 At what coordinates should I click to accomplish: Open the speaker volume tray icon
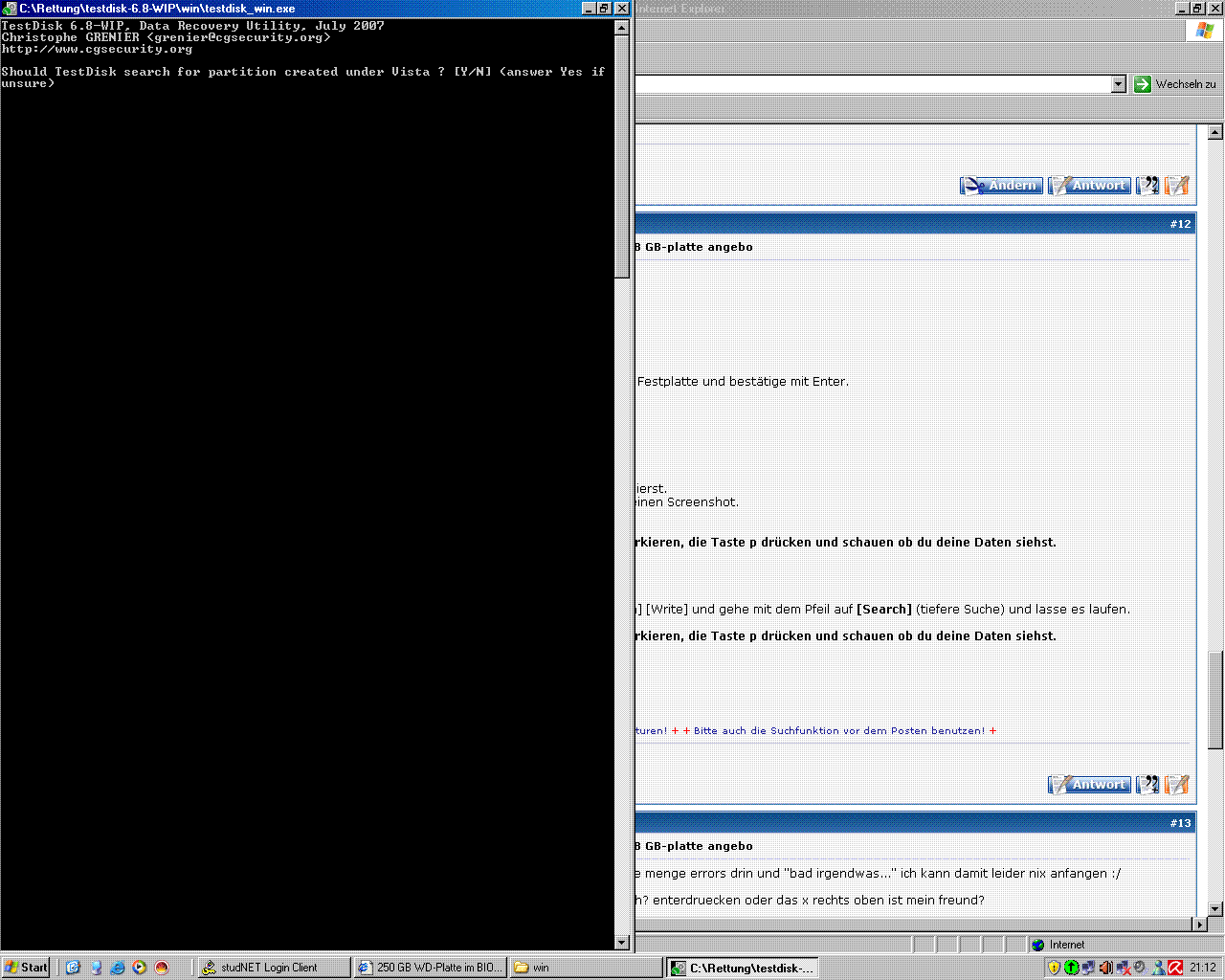point(1106,968)
